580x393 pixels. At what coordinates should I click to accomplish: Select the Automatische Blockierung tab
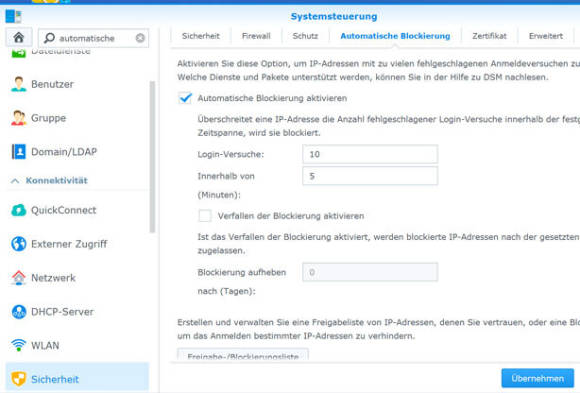(x=395, y=36)
